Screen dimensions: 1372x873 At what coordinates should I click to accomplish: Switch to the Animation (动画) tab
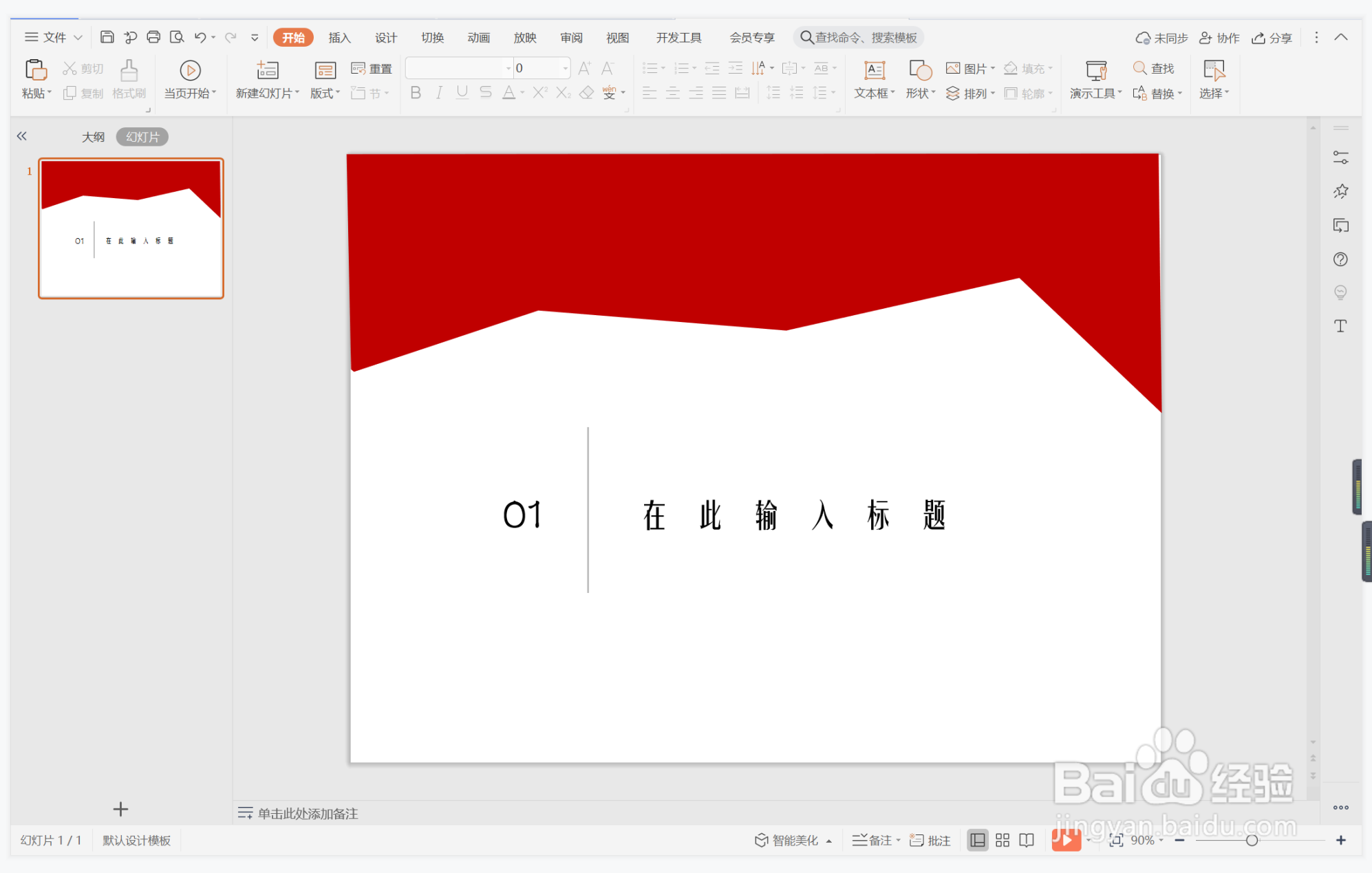[478, 37]
